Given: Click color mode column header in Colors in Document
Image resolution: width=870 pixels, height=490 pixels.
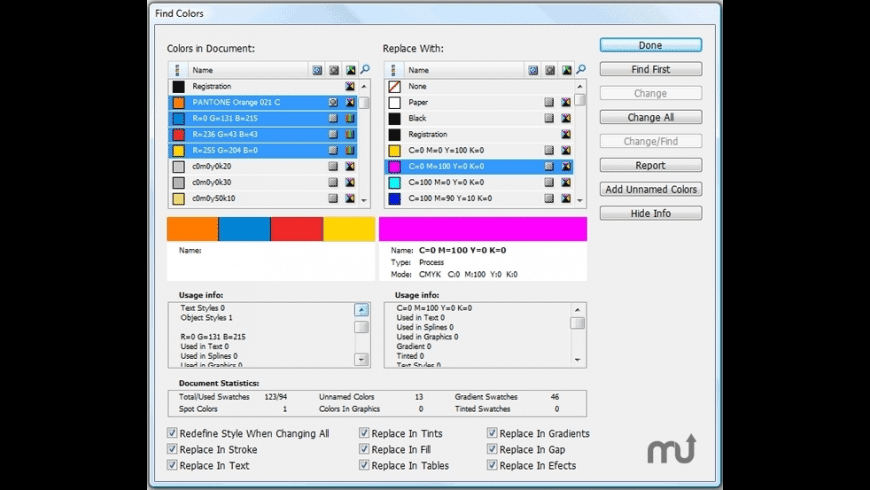Looking at the screenshot, I should (x=351, y=70).
